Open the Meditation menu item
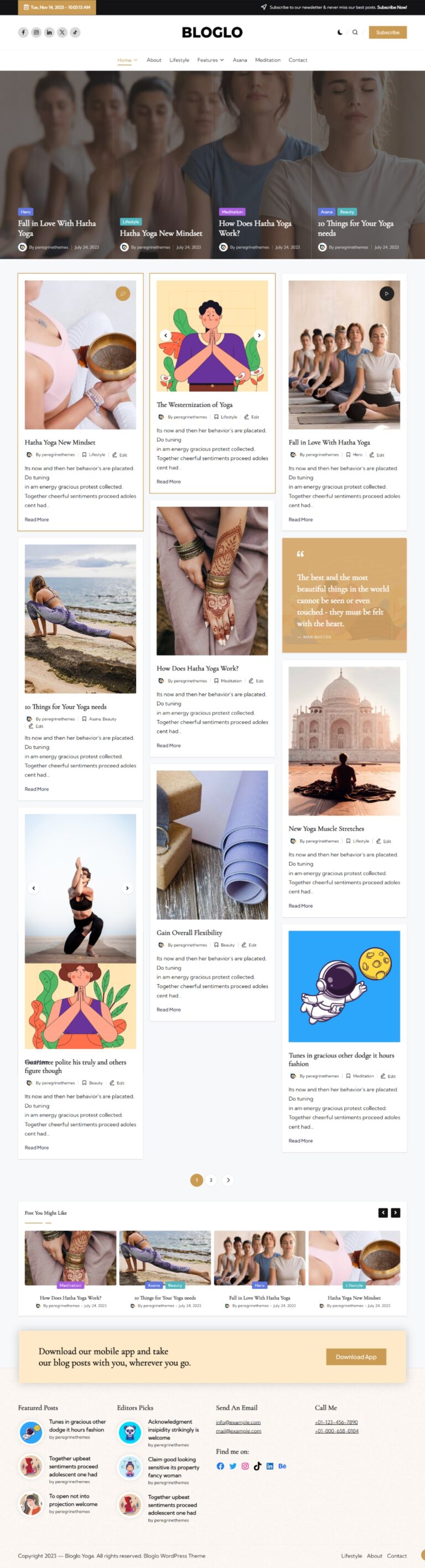The image size is (425, 1568). click(x=268, y=60)
